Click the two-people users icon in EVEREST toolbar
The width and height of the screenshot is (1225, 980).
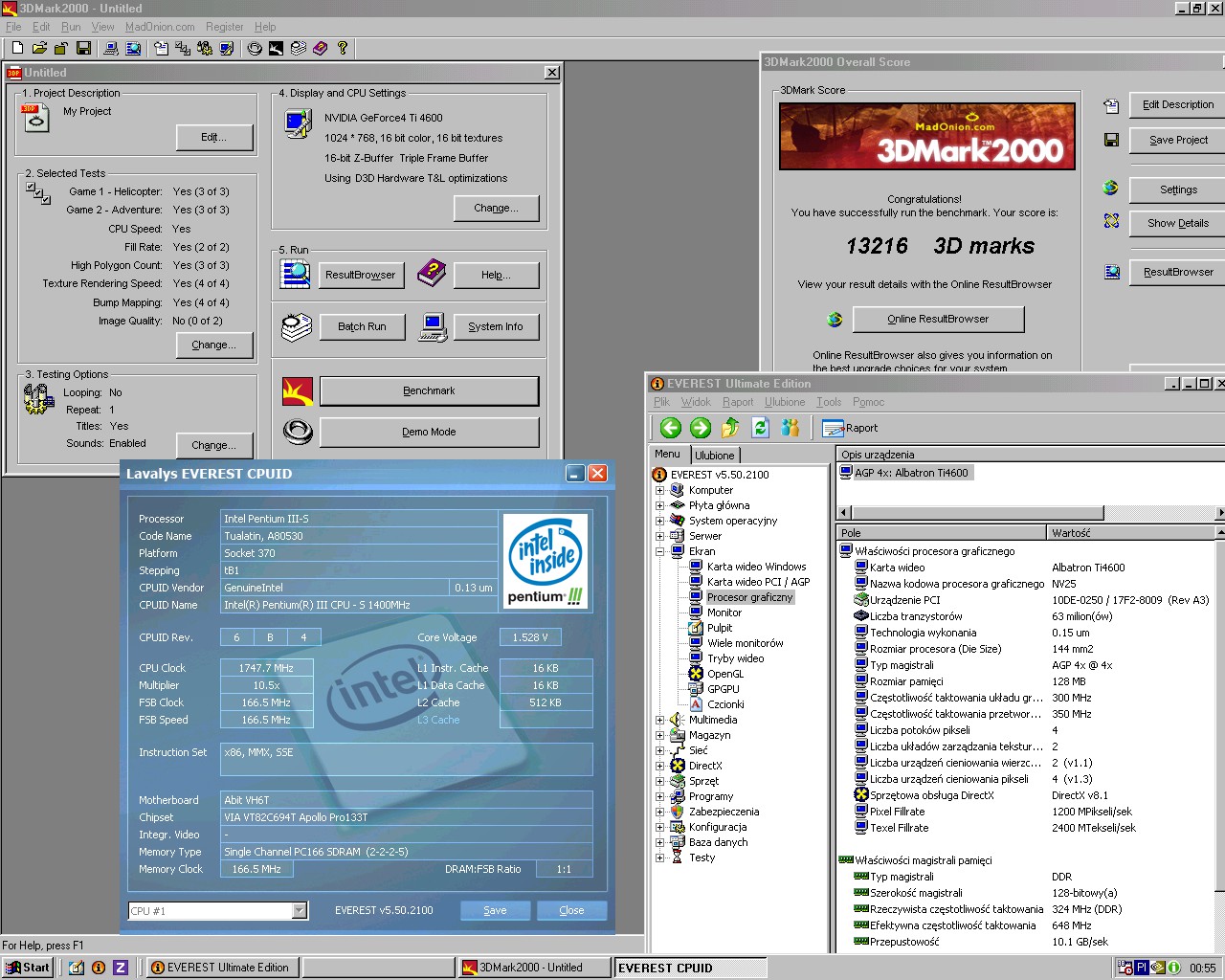791,428
